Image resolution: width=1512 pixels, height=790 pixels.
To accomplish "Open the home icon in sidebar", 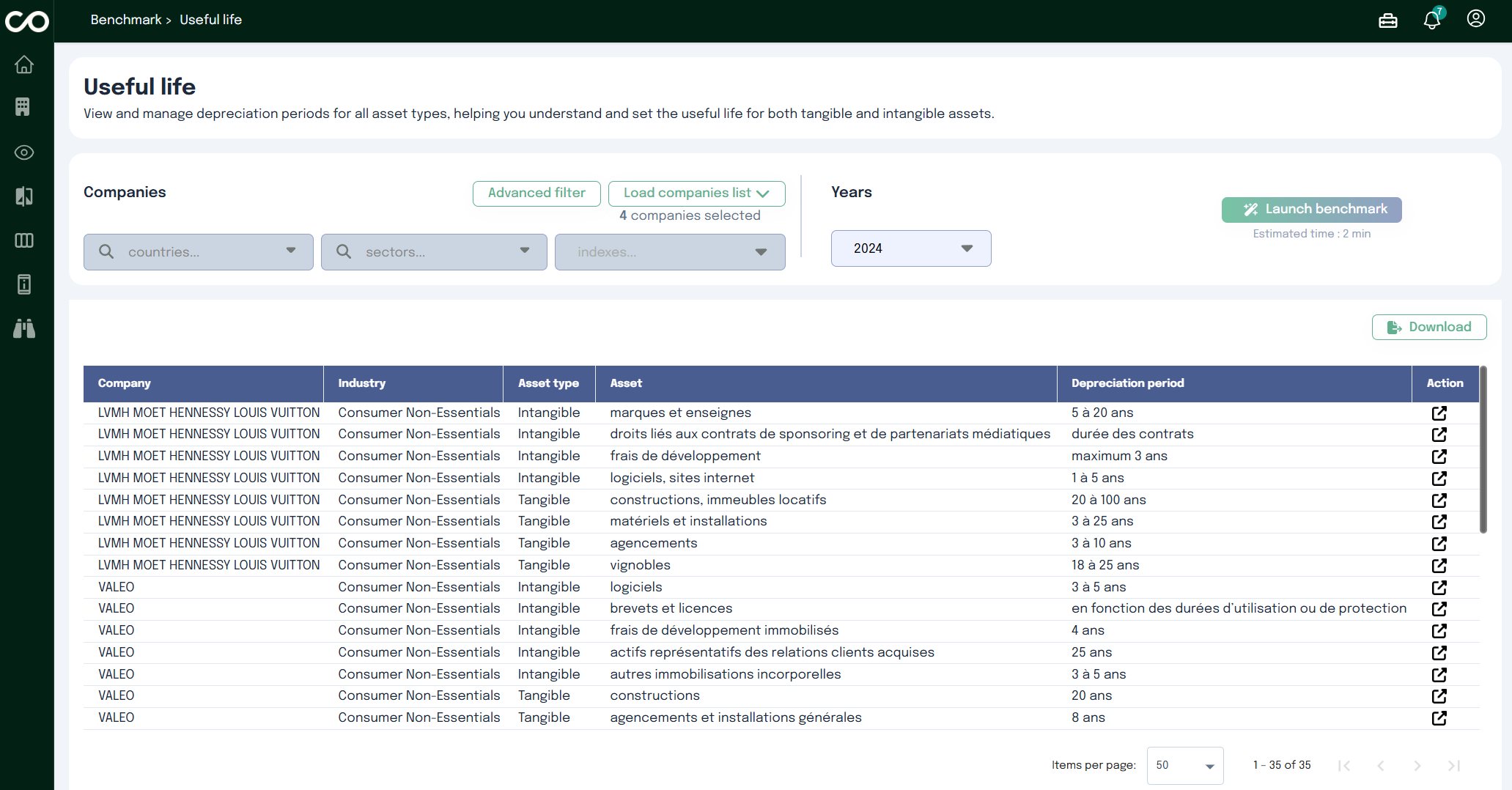I will pos(24,65).
